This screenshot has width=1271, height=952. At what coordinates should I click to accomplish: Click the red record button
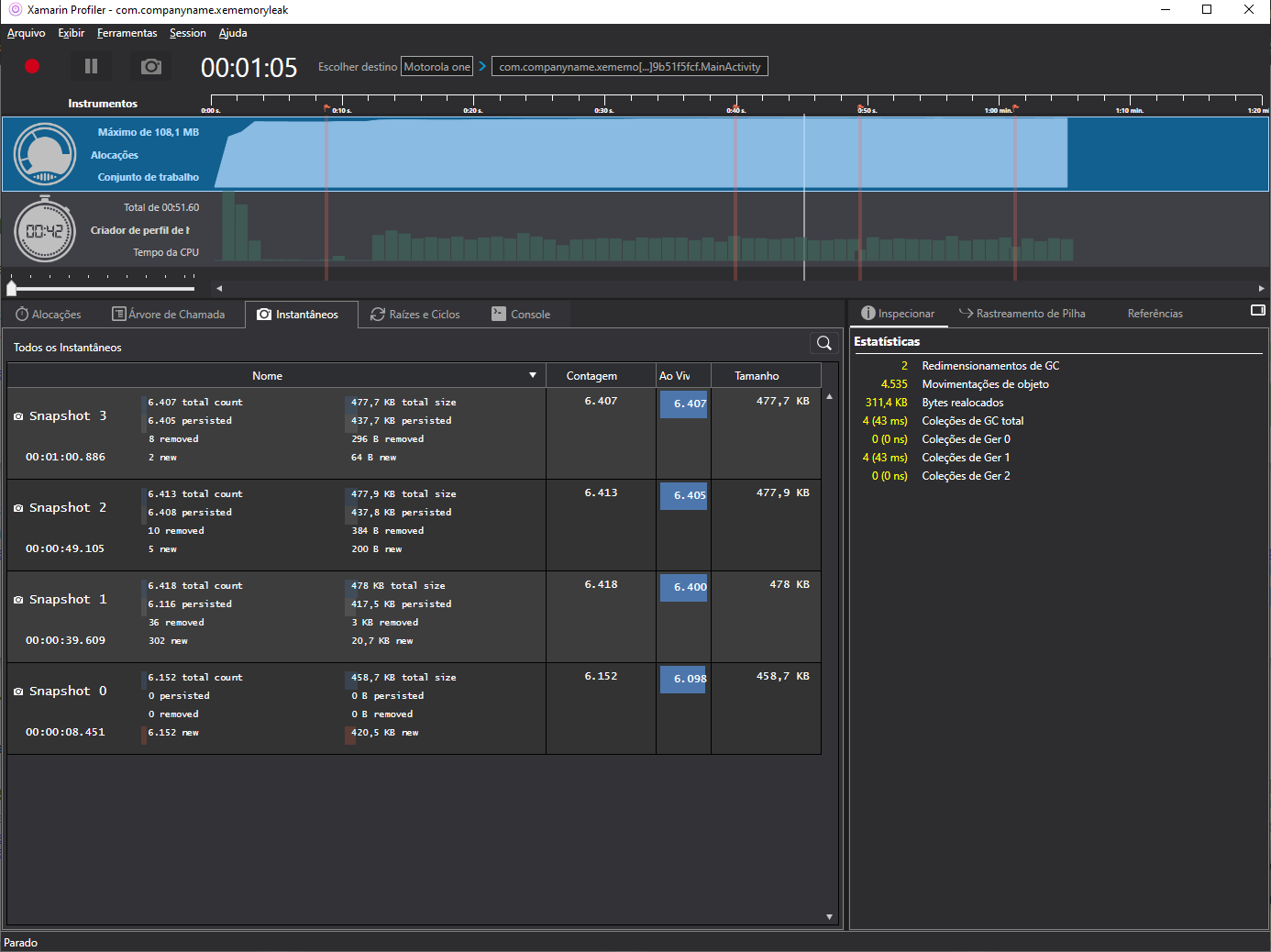point(31,66)
